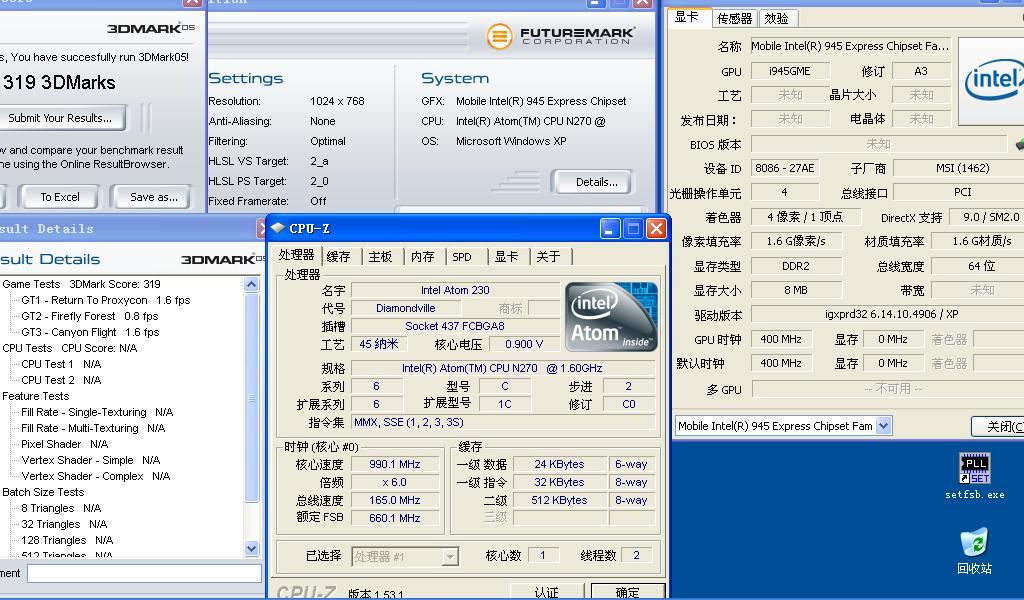The height and width of the screenshot is (600, 1024).
Task: Select the 处理器 tab in CPU-Z
Action: 296,255
